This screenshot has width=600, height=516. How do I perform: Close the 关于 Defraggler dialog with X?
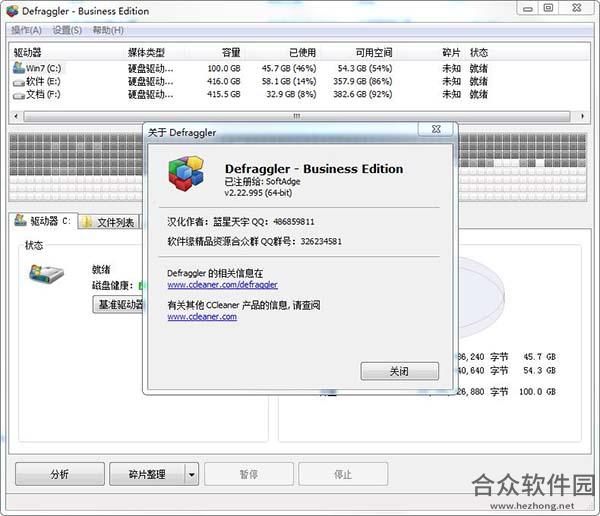pyautogui.click(x=436, y=129)
